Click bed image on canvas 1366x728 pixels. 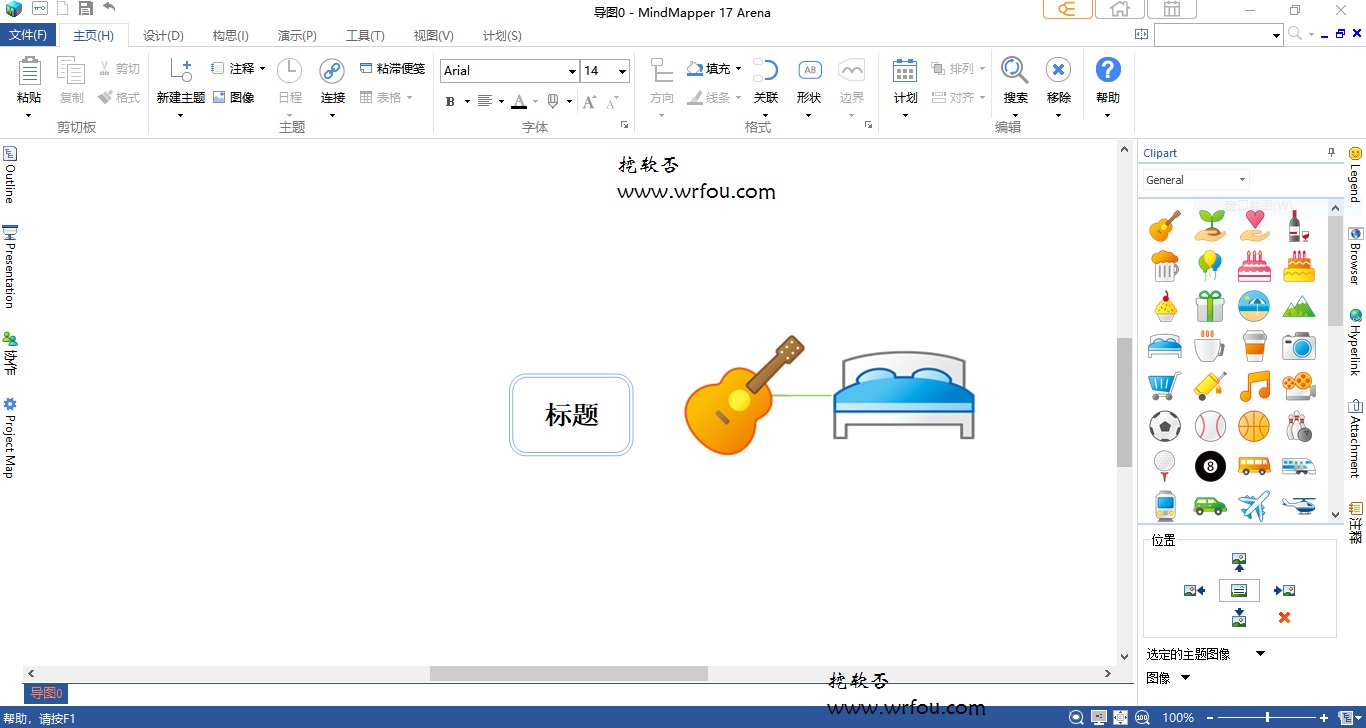[904, 395]
